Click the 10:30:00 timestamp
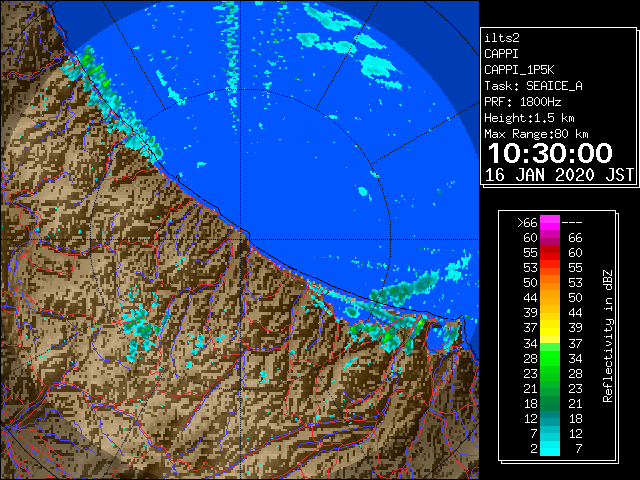640x480 pixels. pyautogui.click(x=550, y=153)
